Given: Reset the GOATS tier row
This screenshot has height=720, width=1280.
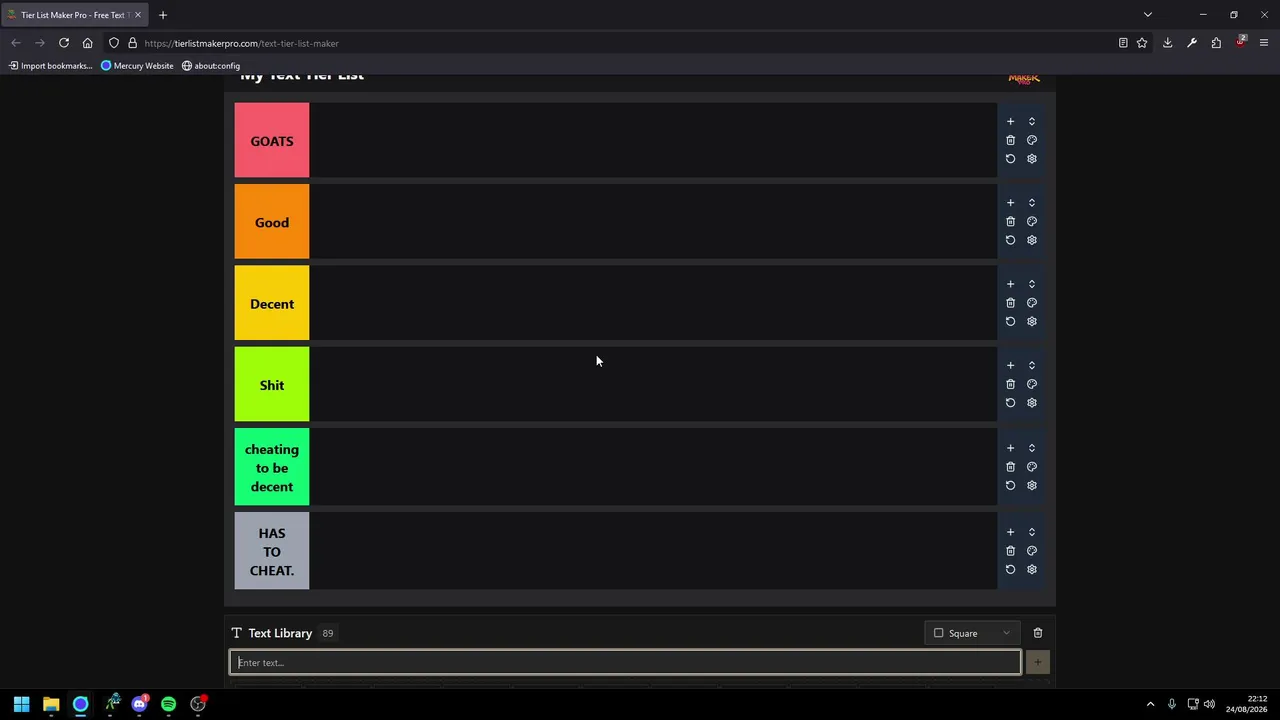Looking at the screenshot, I should 1010,159.
